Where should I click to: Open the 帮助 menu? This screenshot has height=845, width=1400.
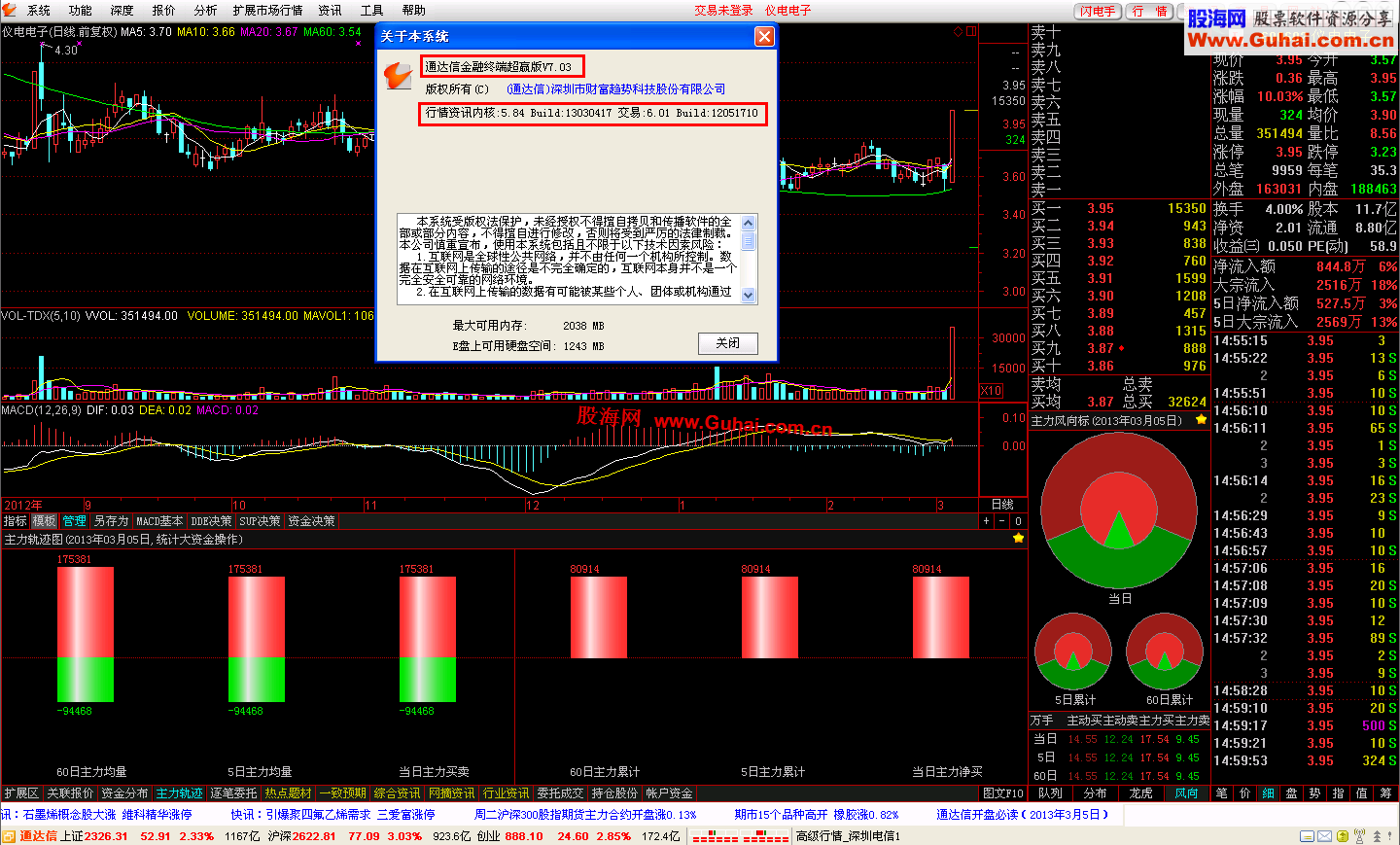point(413,11)
